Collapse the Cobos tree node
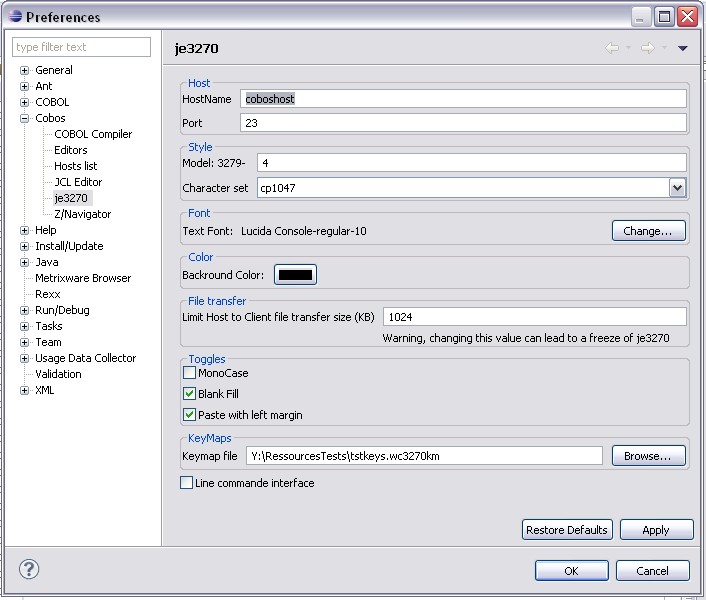The width and height of the screenshot is (706, 600). coord(24,118)
